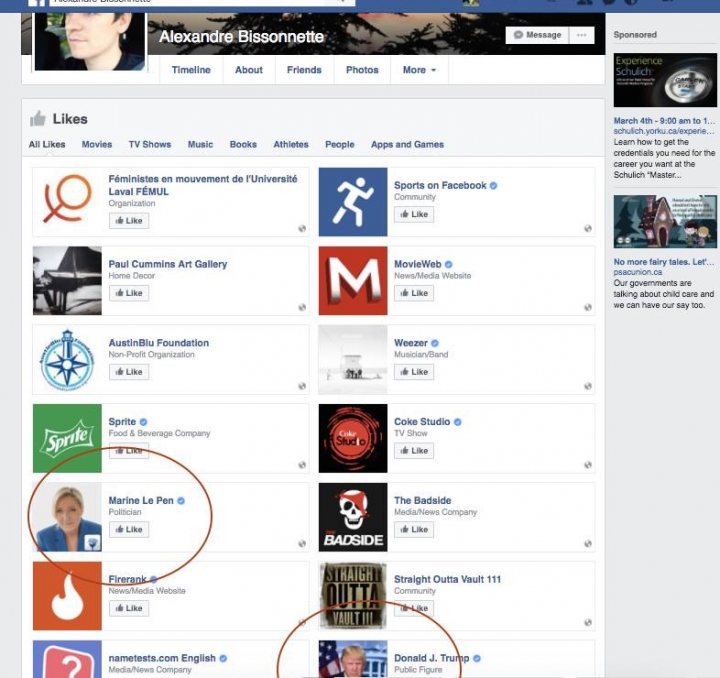Screen dimensions: 720x678
Task: Click globe privacy icon on Paul Cummins card
Action: 302,307
